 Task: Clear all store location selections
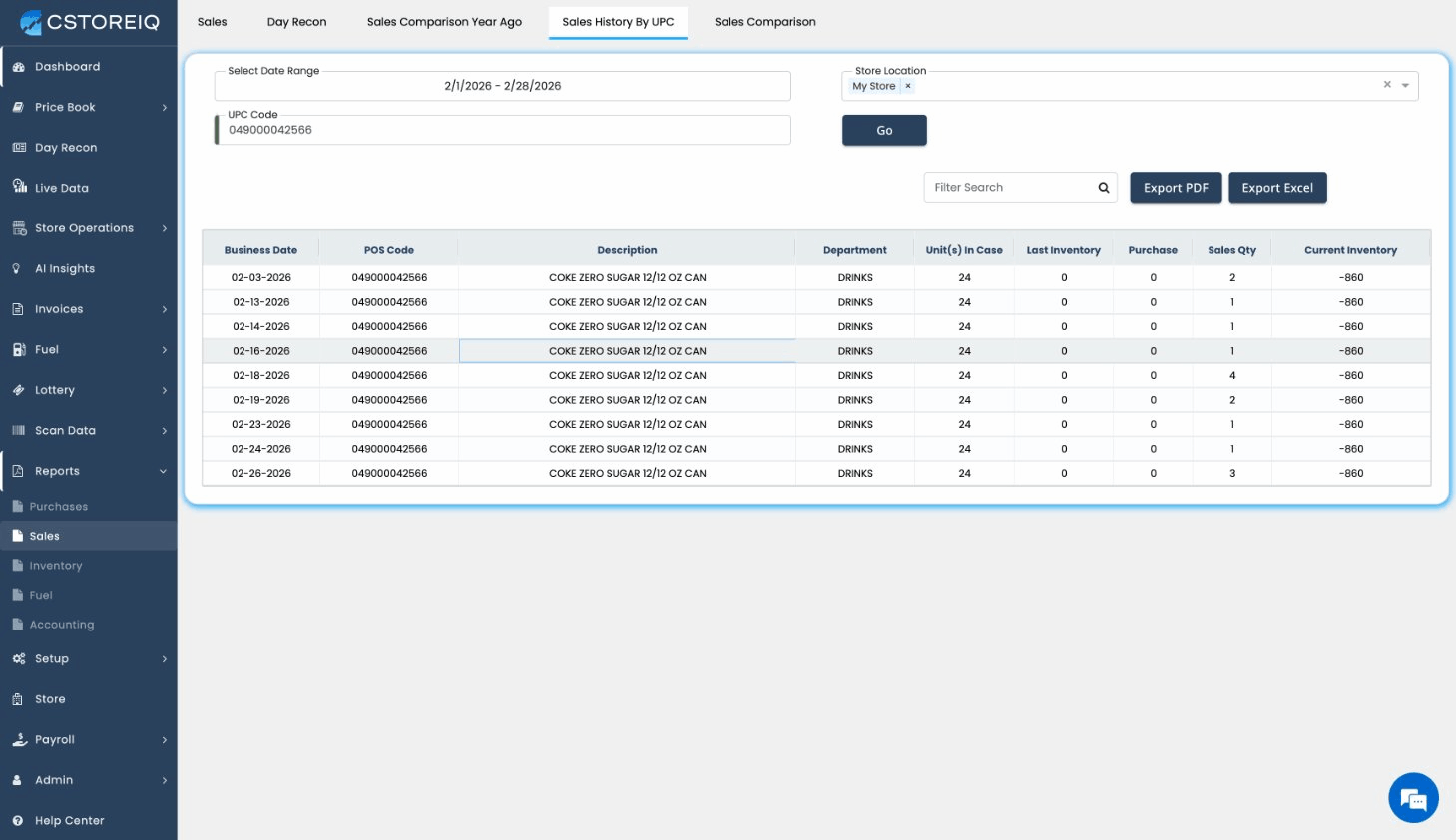coord(1387,85)
